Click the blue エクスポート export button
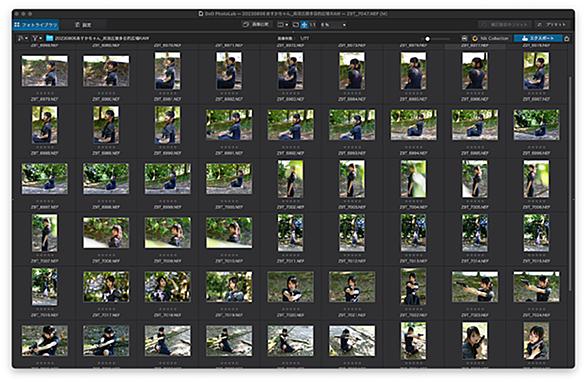The width and height of the screenshot is (586, 382). click(x=538, y=38)
